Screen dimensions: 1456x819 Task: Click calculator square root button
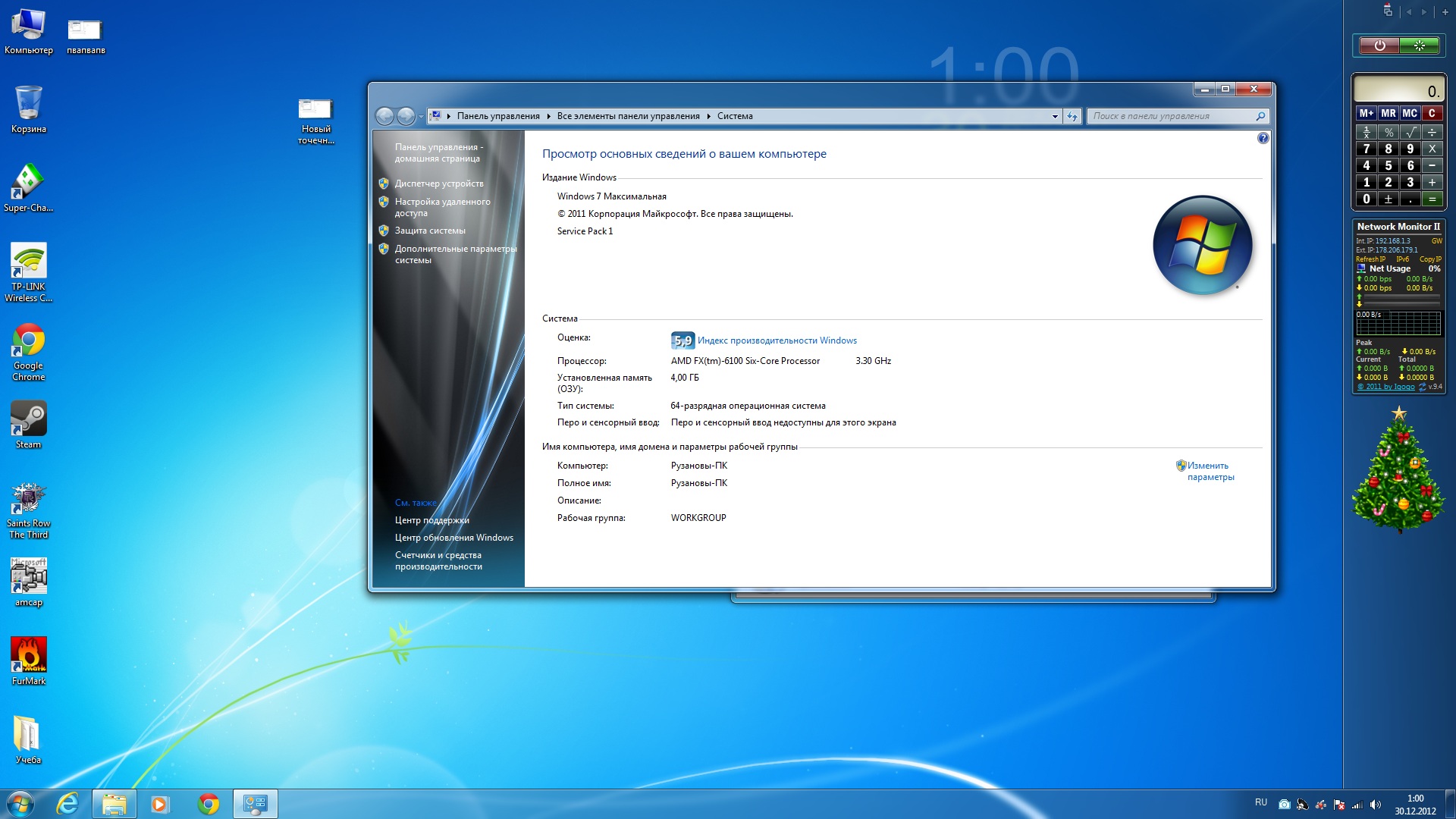click(1410, 132)
